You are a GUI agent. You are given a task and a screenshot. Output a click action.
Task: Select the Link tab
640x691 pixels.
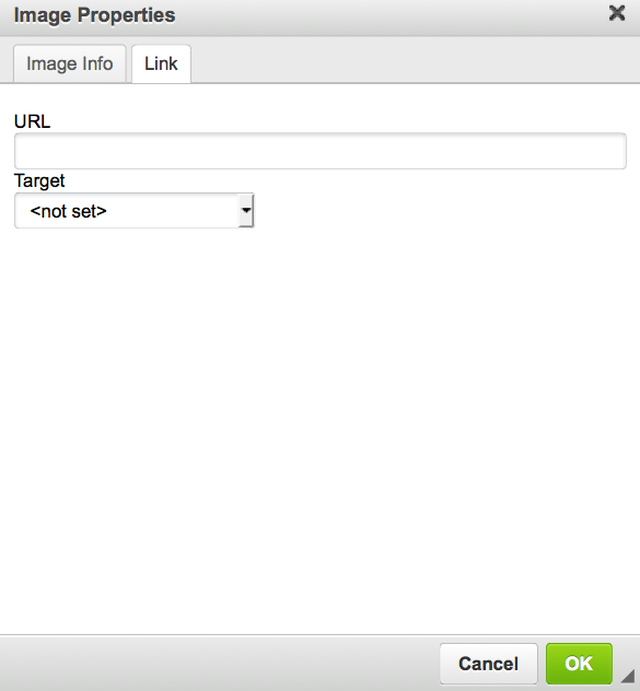(161, 64)
